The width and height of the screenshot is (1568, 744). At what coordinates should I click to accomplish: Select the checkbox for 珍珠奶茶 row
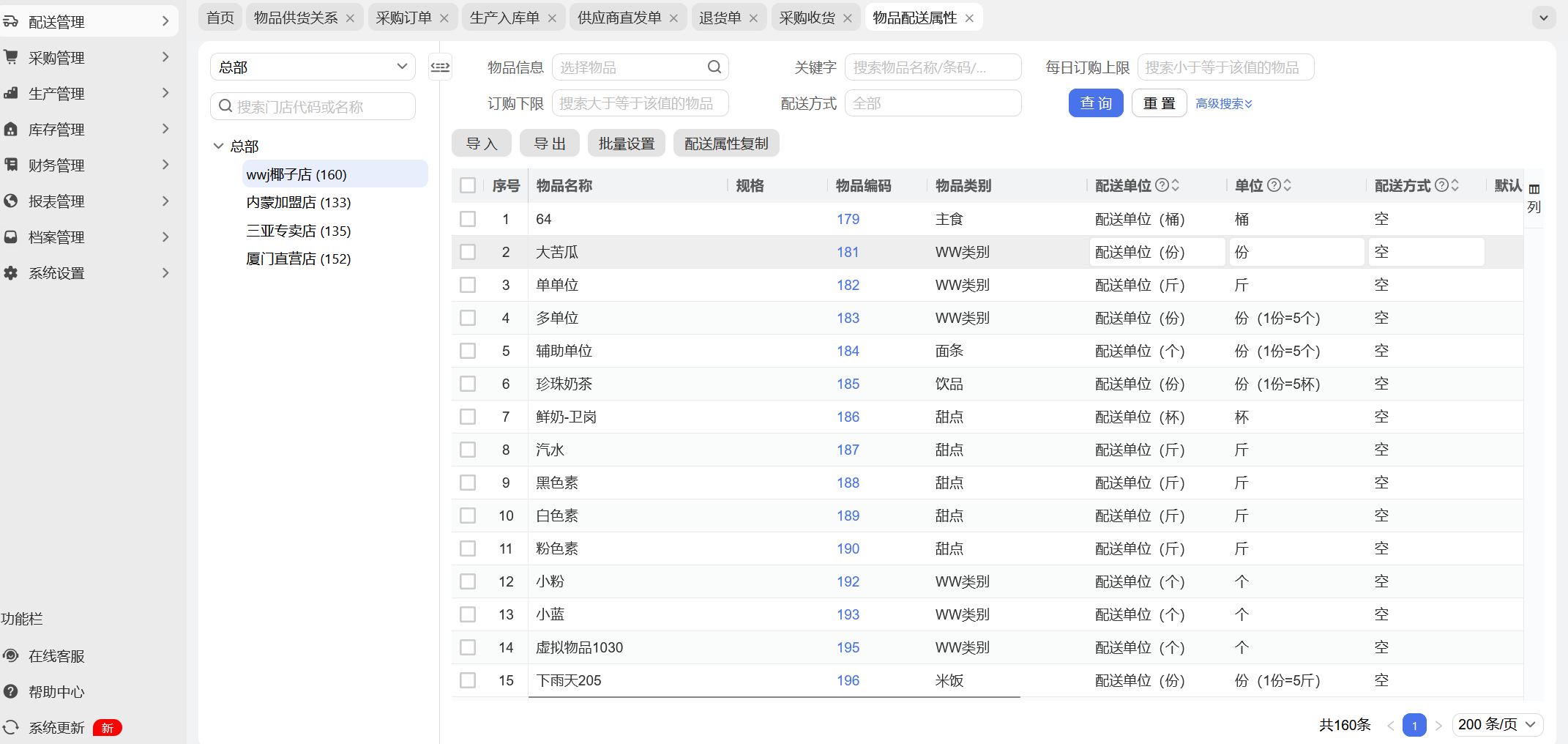pyautogui.click(x=468, y=384)
